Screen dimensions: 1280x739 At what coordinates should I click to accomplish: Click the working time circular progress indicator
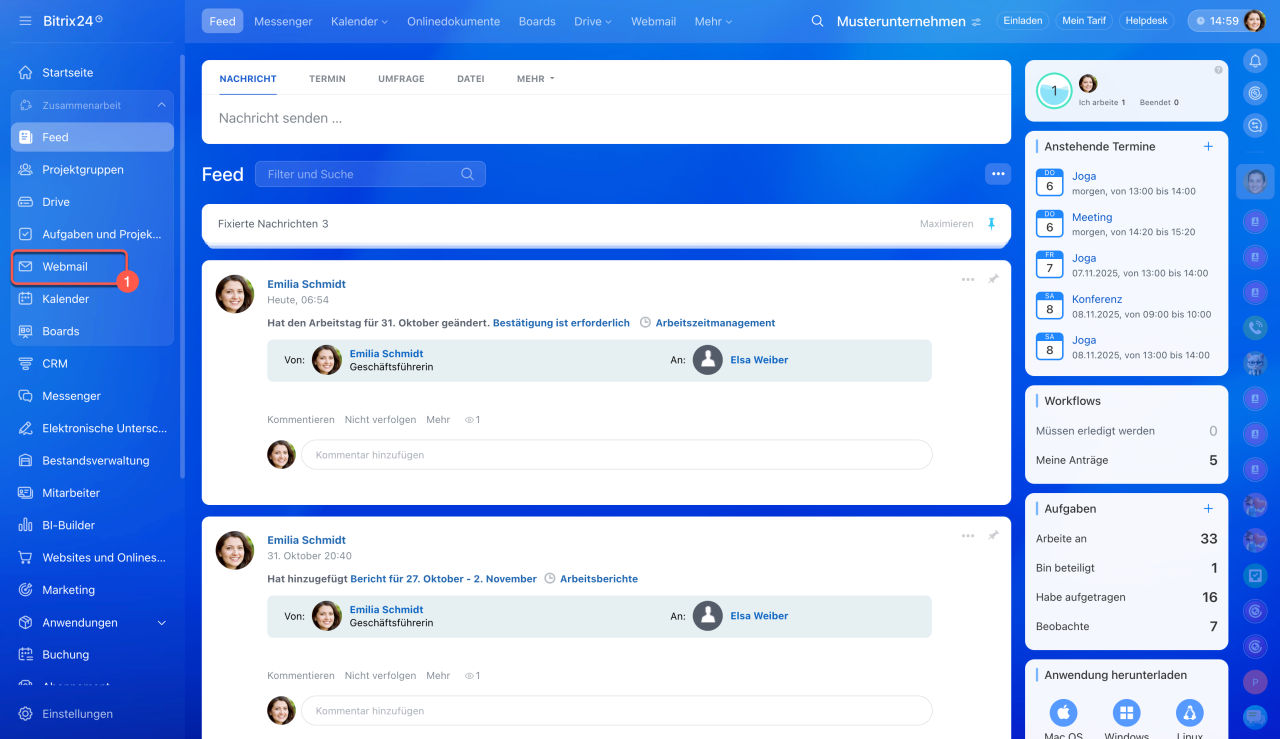click(1054, 91)
